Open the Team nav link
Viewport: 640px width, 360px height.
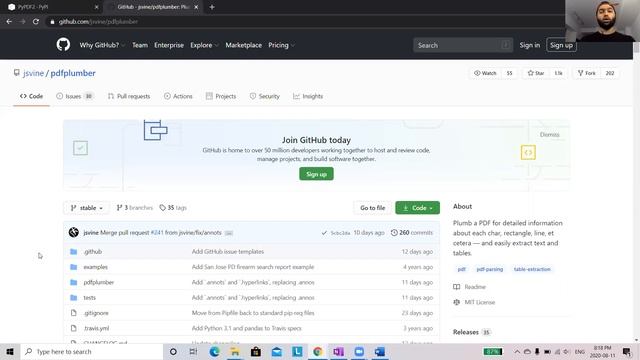(x=140, y=45)
